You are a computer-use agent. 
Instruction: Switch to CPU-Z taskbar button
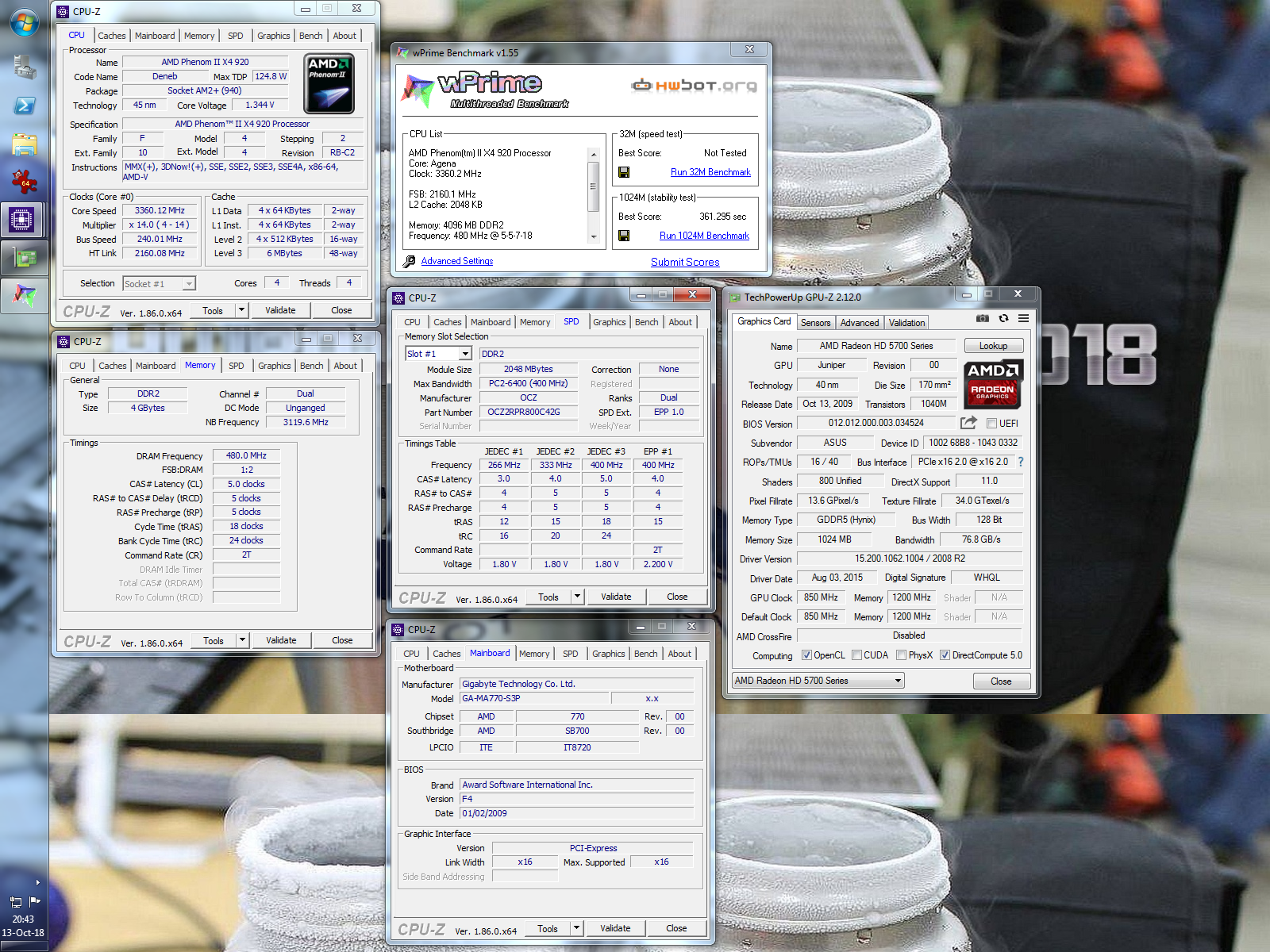click(22, 219)
